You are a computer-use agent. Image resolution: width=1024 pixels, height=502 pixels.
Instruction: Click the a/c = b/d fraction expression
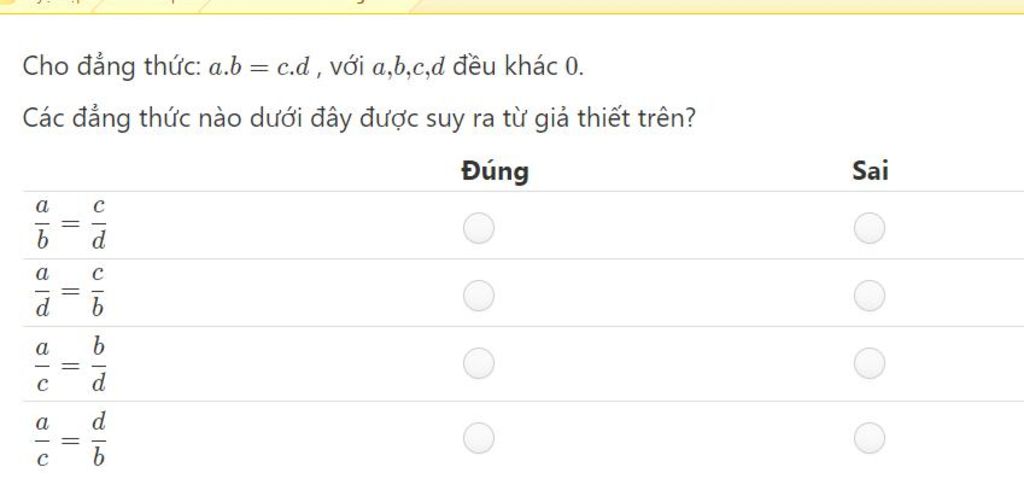coord(71,364)
